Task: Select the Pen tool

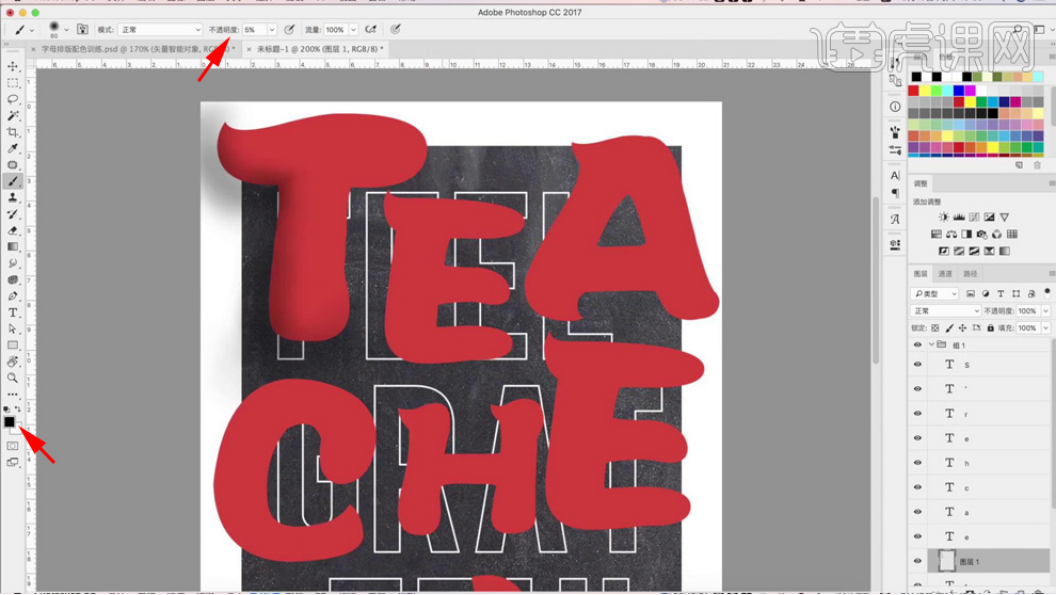Action: 13,296
